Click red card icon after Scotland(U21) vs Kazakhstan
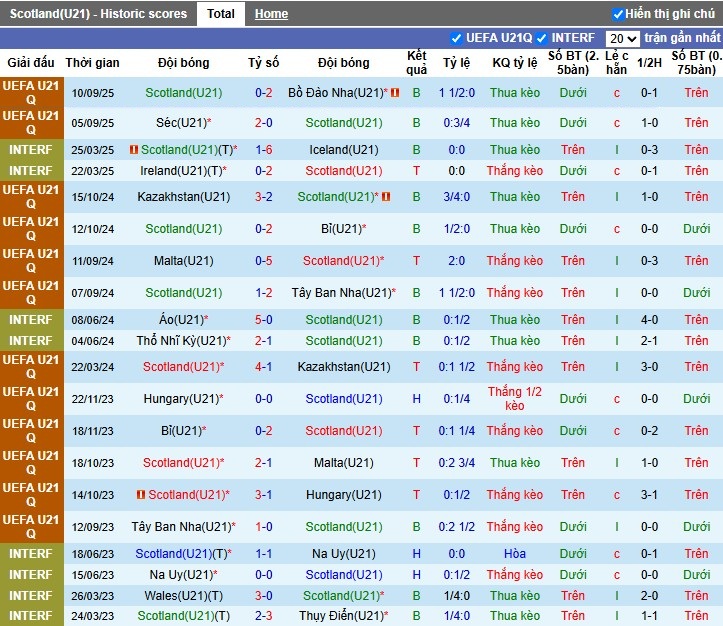Image resolution: width=723 pixels, height=626 pixels. pos(386,197)
